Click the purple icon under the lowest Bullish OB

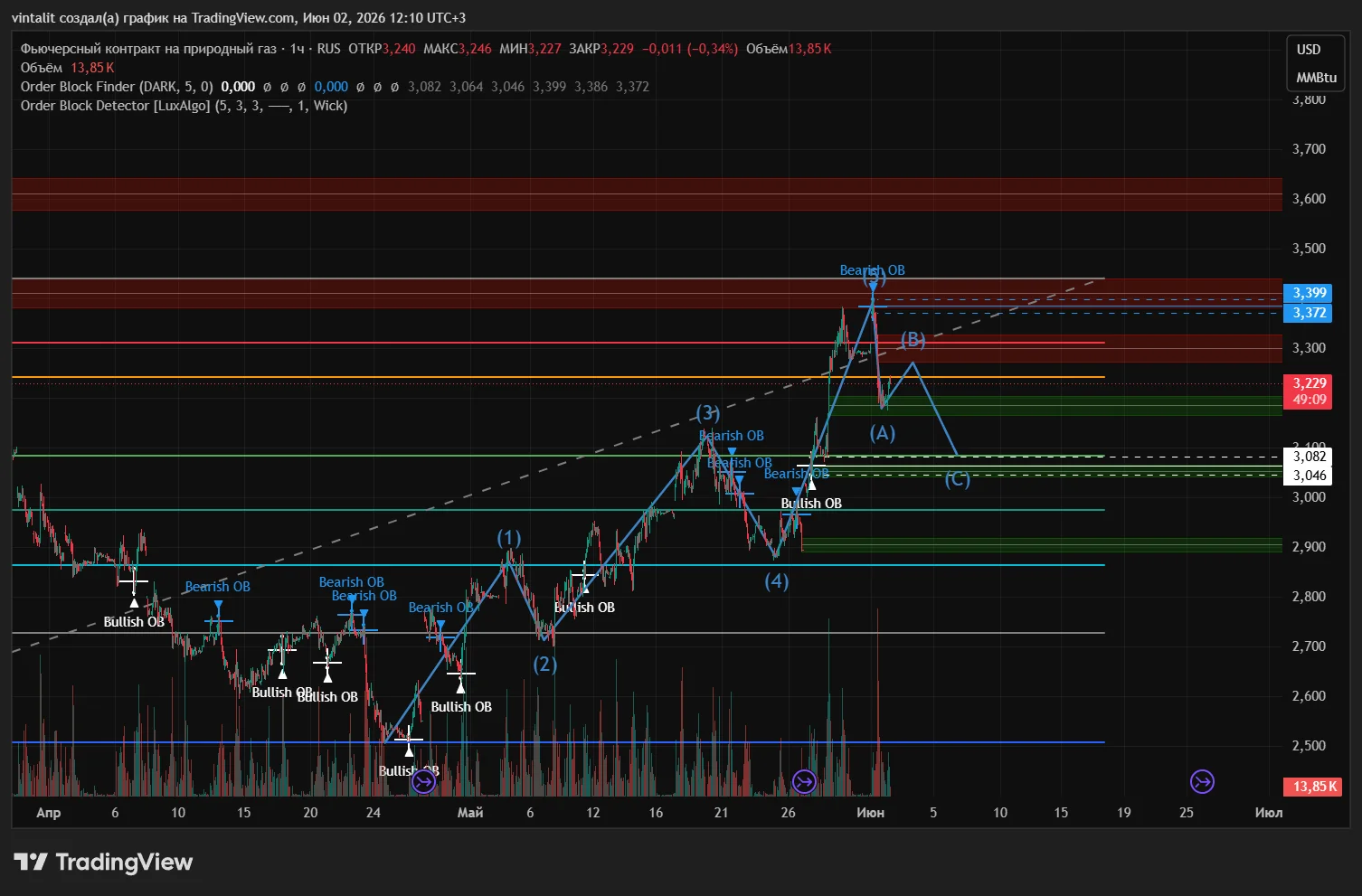tap(423, 781)
